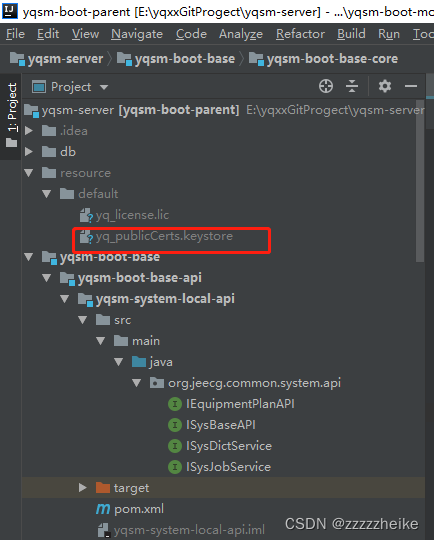Click yqsm-server in the breadcrumb bar
Viewport: 434px width, 540px height.
(x=56, y=59)
